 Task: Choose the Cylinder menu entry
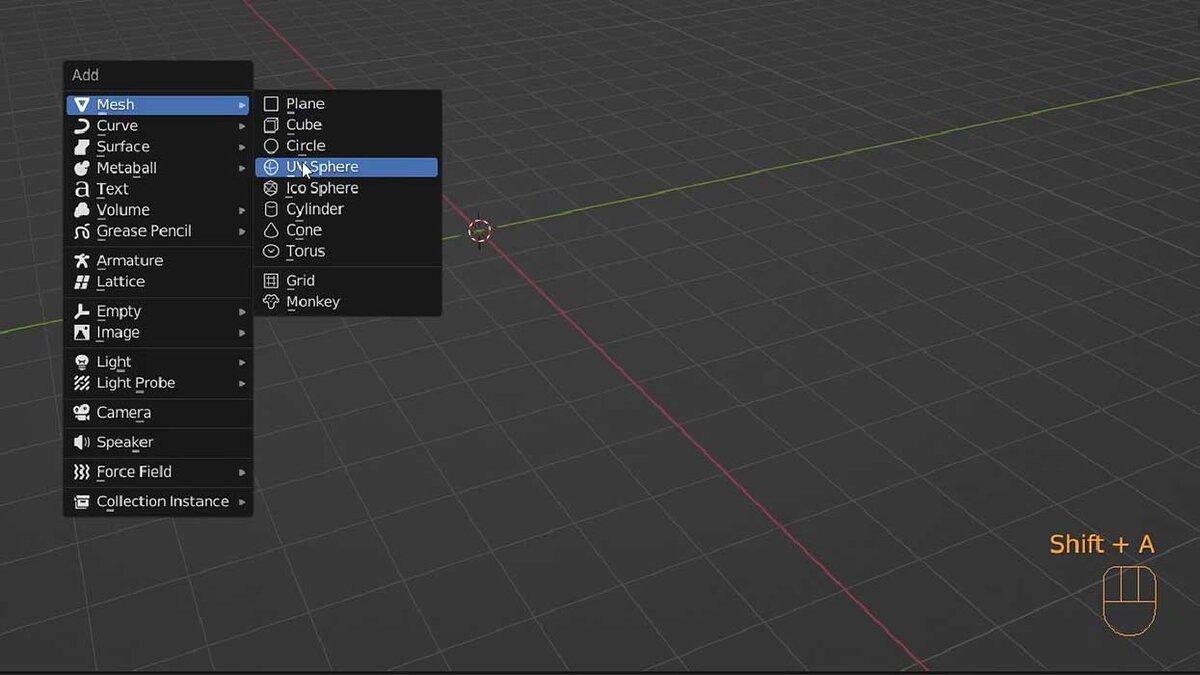pos(347,209)
